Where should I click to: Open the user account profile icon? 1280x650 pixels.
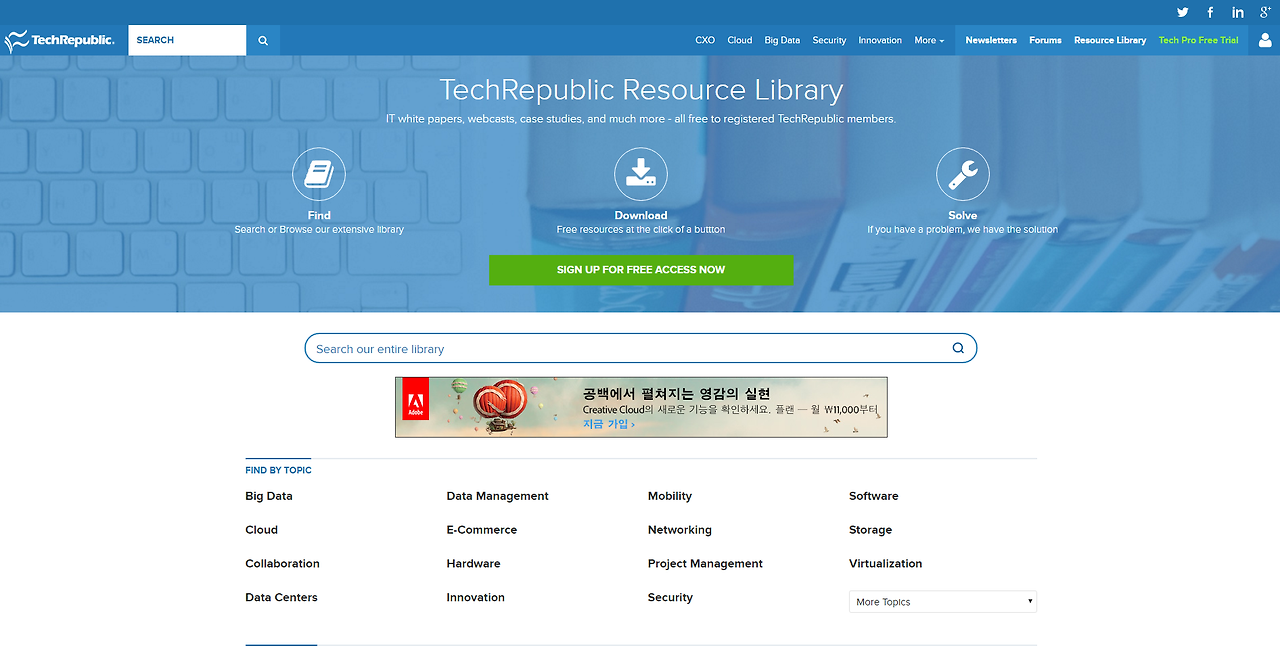pos(1265,40)
